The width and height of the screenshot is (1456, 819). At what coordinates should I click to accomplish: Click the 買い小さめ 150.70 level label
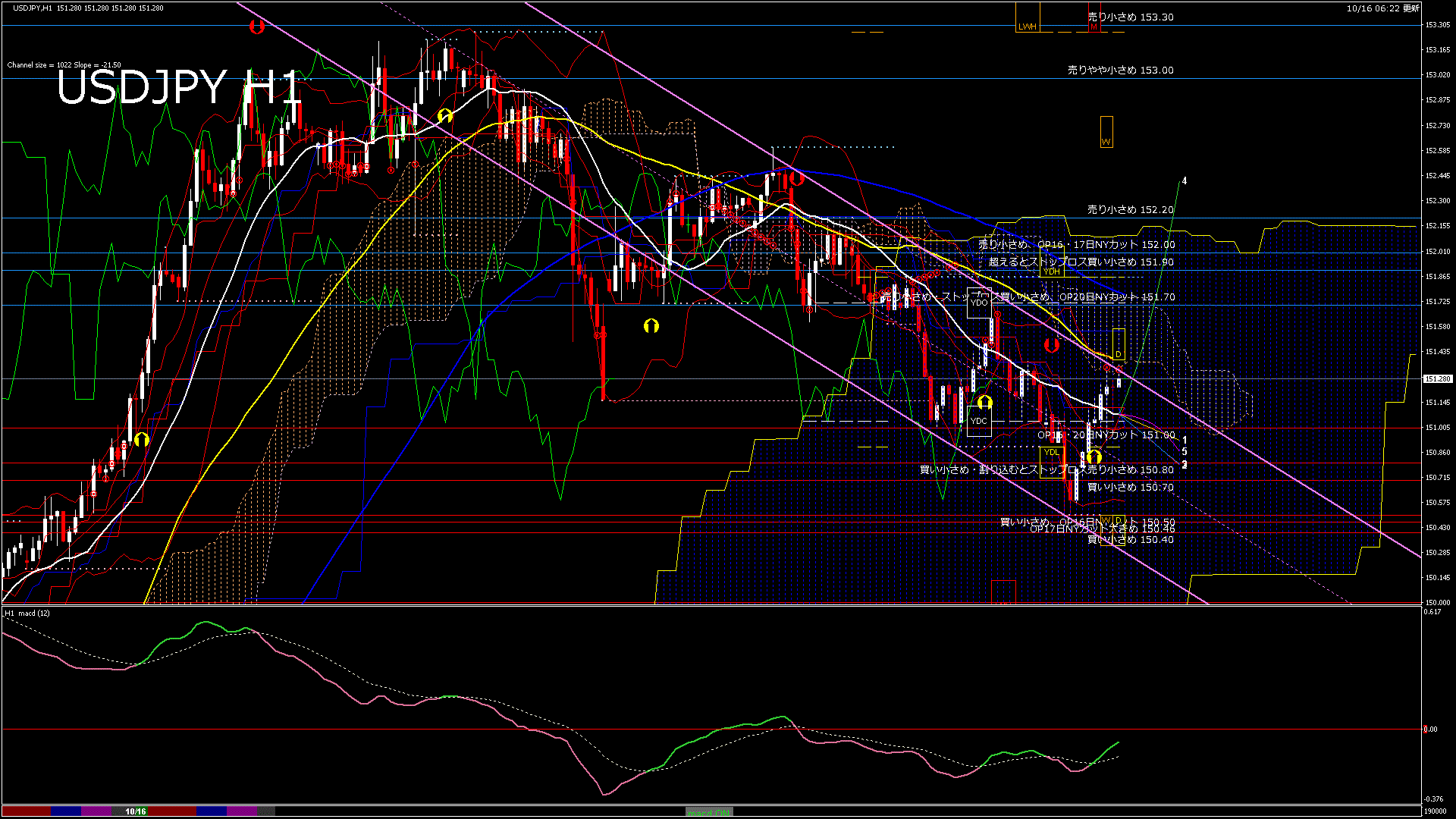(1130, 488)
